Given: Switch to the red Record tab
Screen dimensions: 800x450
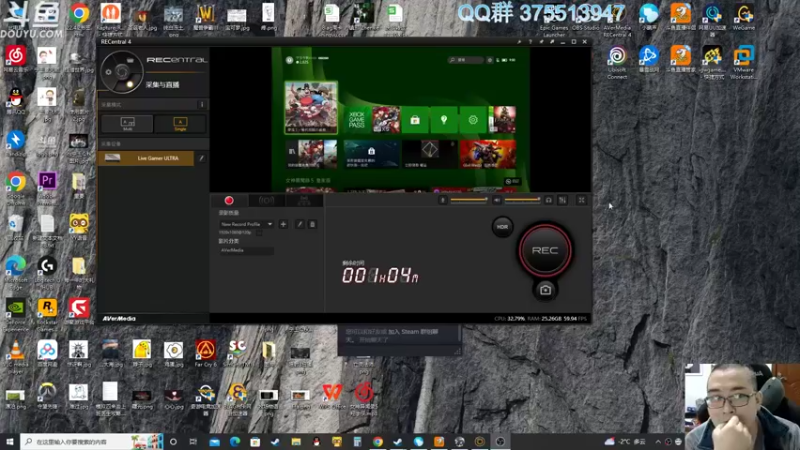Looking at the screenshot, I should pos(229,201).
